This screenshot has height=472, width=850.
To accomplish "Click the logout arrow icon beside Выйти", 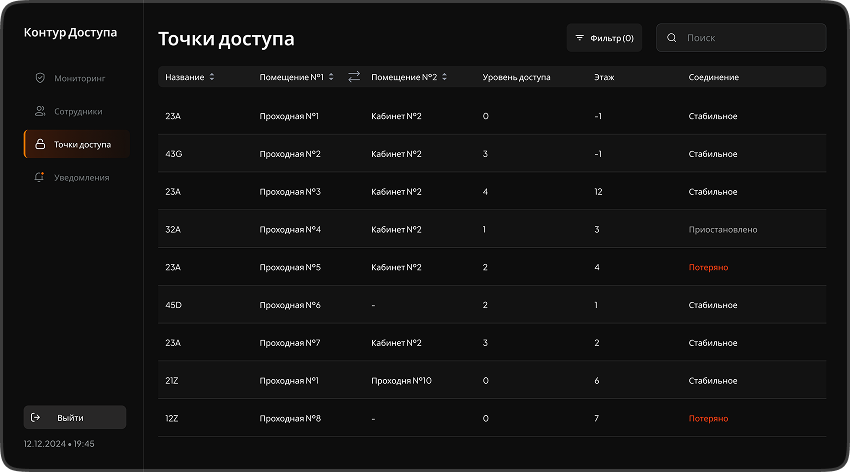I will [36, 417].
